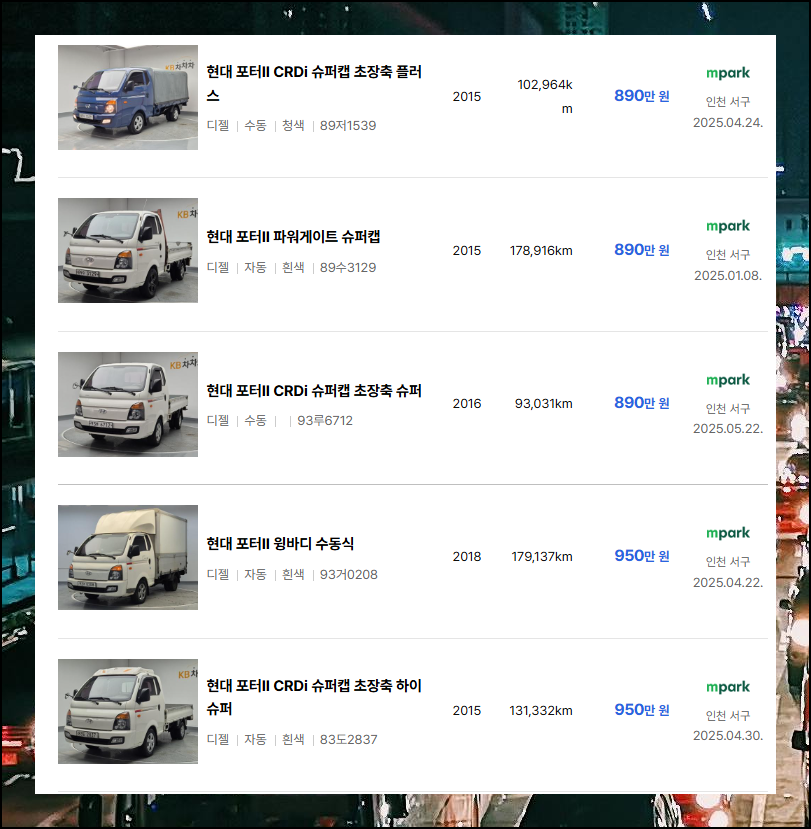Click the 131,332km mileage value
Screen dimensions: 811x829
pos(541,711)
